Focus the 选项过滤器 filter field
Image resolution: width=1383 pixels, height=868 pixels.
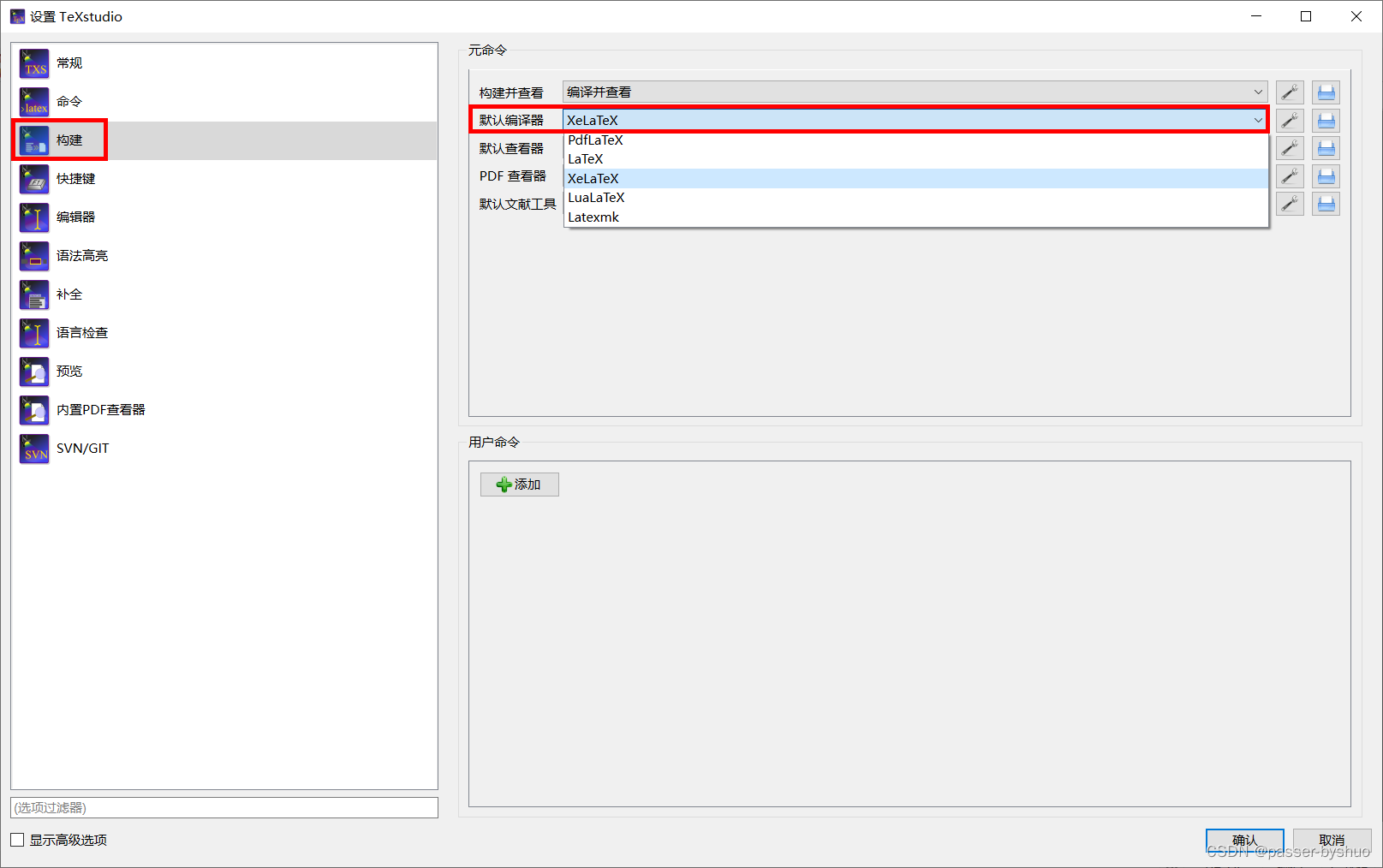[224, 807]
